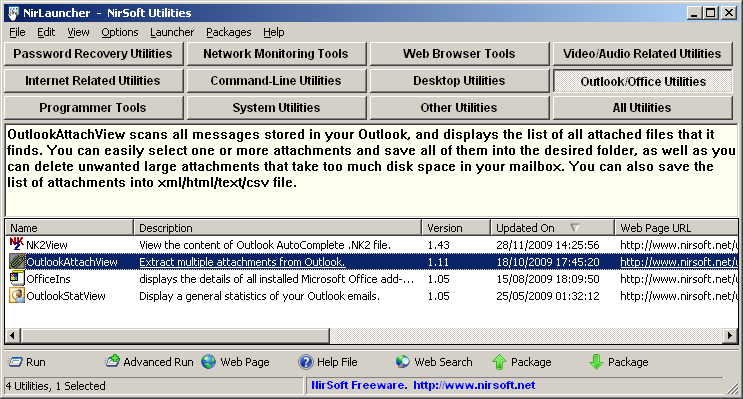Sort by Web Page URL column header
This screenshot has width=743, height=399.
coord(676,228)
